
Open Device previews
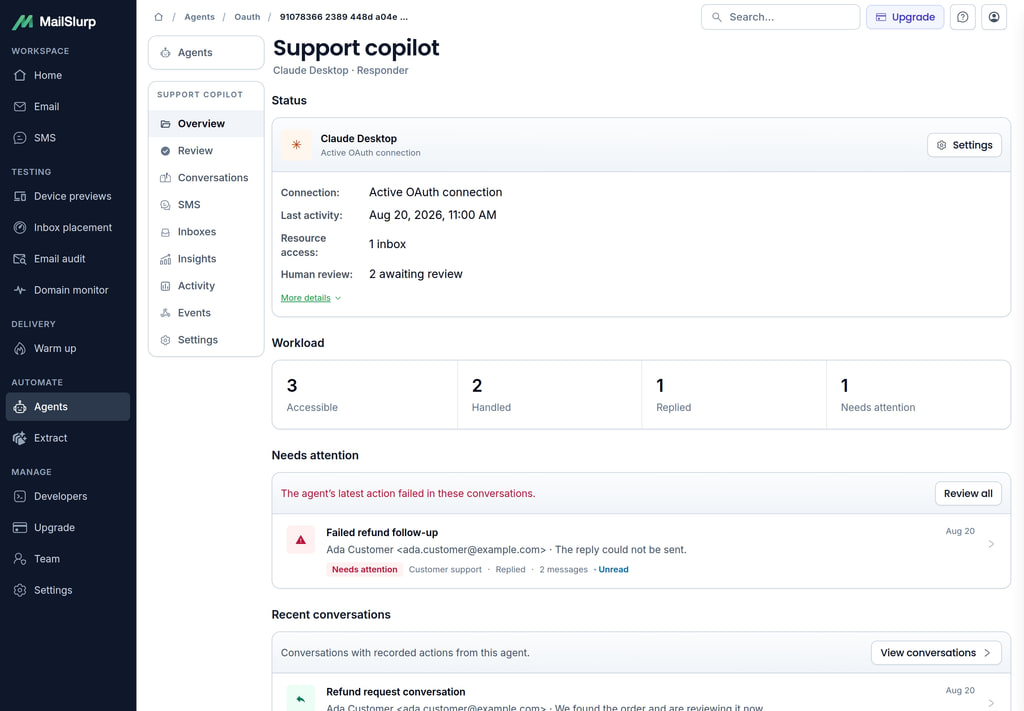click(68, 196)
